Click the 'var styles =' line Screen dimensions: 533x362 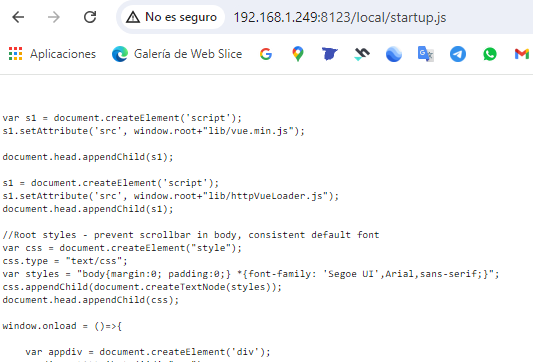[251, 274]
